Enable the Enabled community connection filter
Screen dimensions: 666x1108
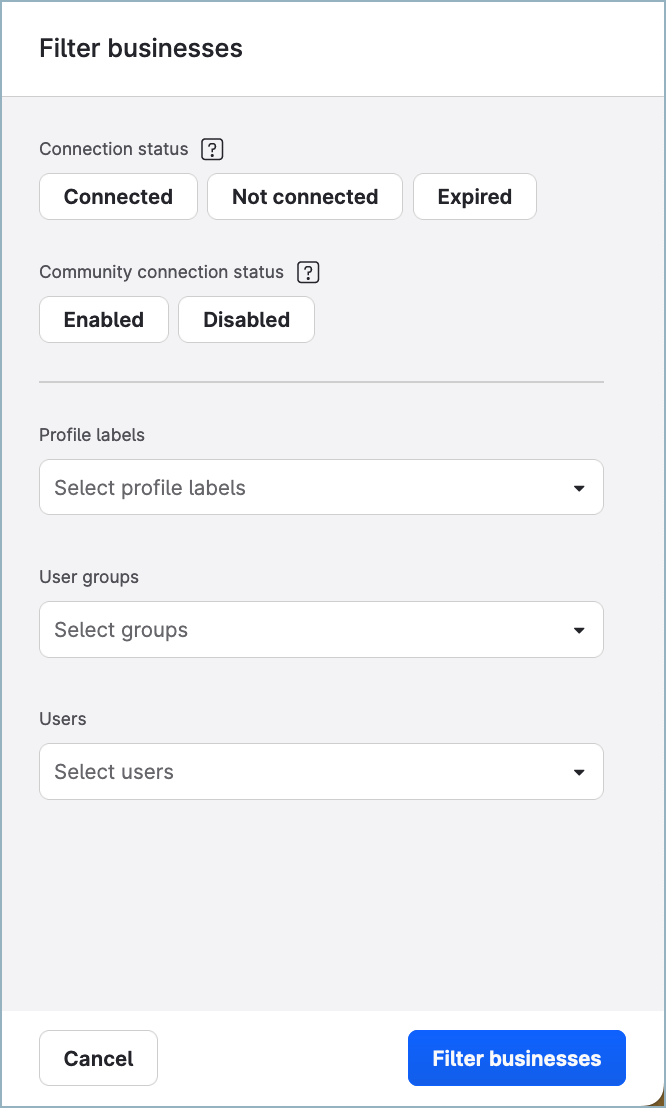point(104,320)
